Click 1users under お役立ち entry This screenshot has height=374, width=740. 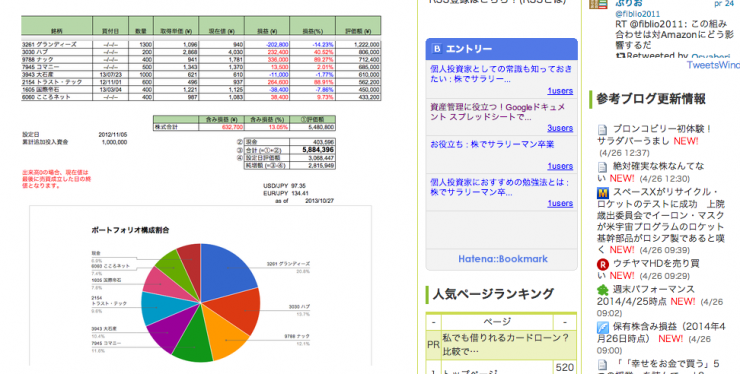point(560,166)
